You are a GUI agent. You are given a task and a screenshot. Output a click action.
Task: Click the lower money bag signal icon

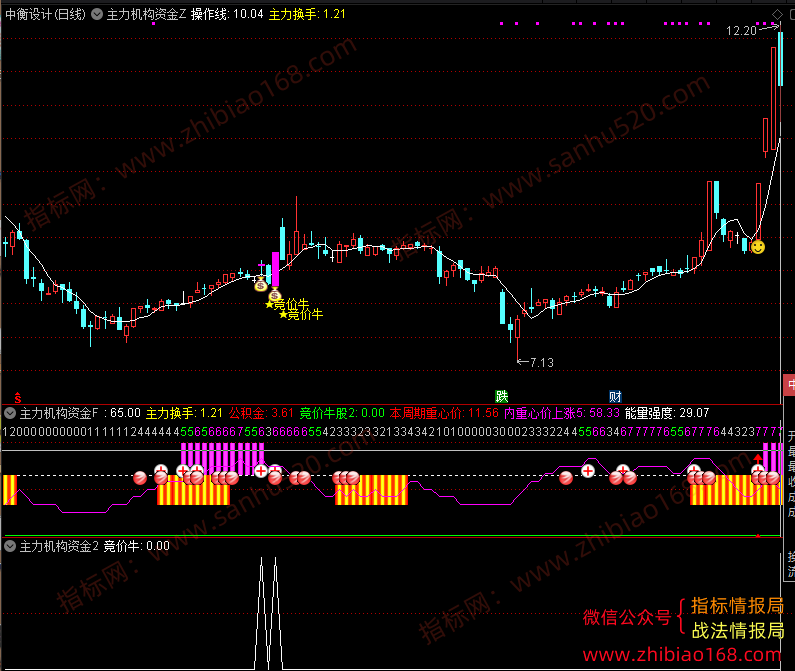coord(274,295)
